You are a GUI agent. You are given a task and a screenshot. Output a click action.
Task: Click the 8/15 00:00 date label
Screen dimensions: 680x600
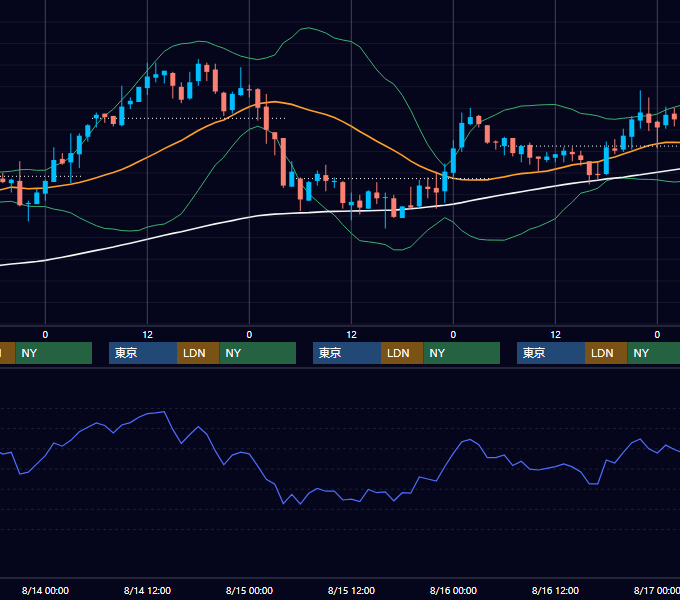pyautogui.click(x=249, y=590)
